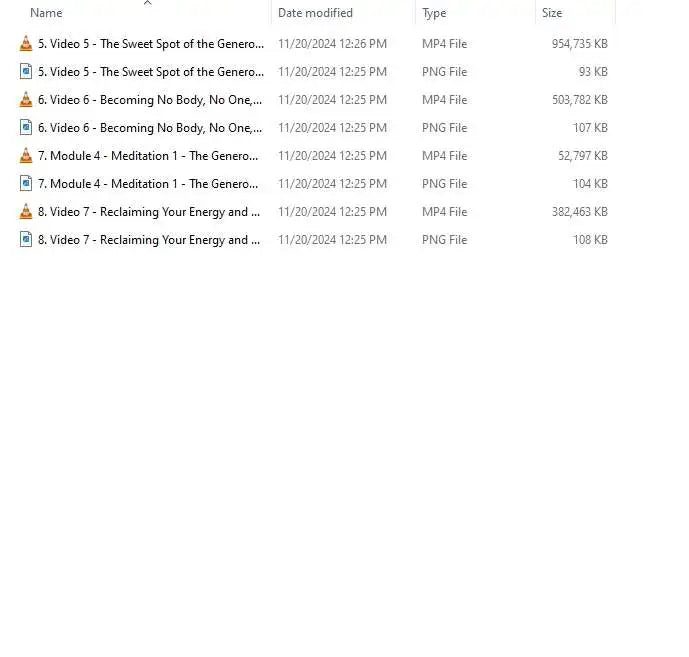Click PNG icon of Video 7 image file

(x=26, y=240)
